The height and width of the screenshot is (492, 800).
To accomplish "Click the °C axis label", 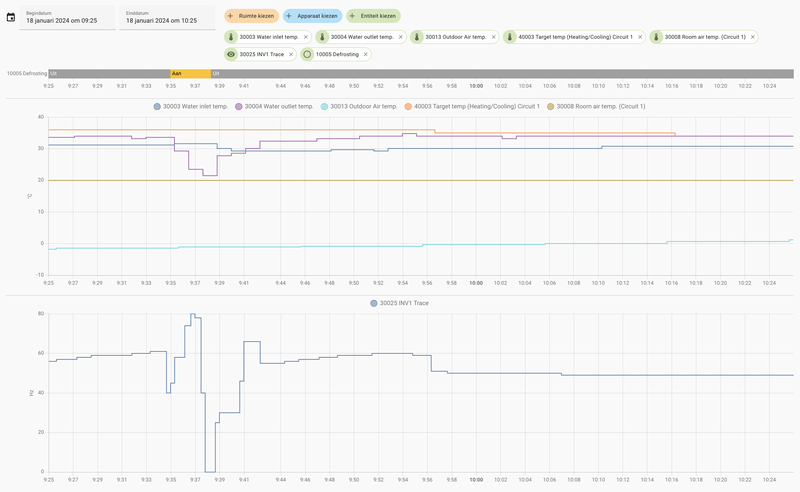I will click(x=30, y=196).
